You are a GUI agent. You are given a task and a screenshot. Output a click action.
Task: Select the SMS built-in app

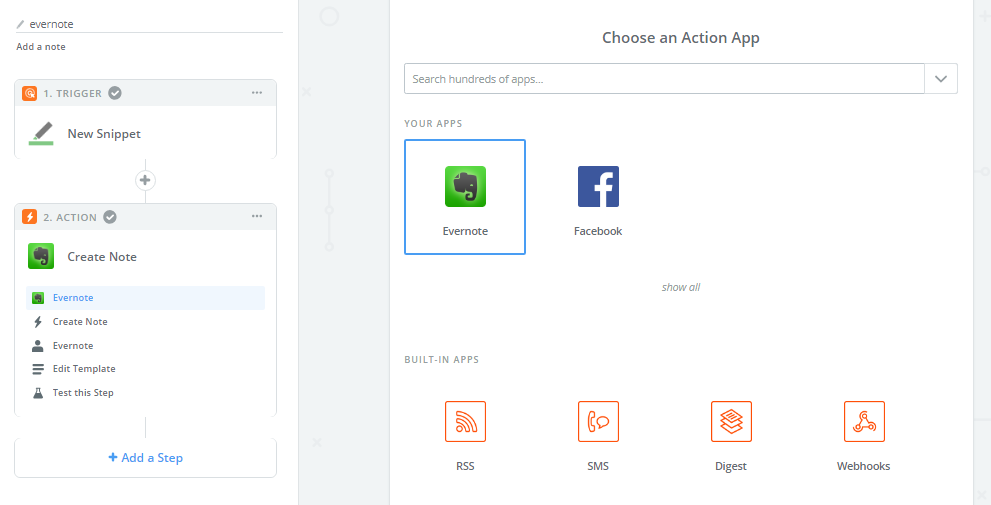(598, 422)
